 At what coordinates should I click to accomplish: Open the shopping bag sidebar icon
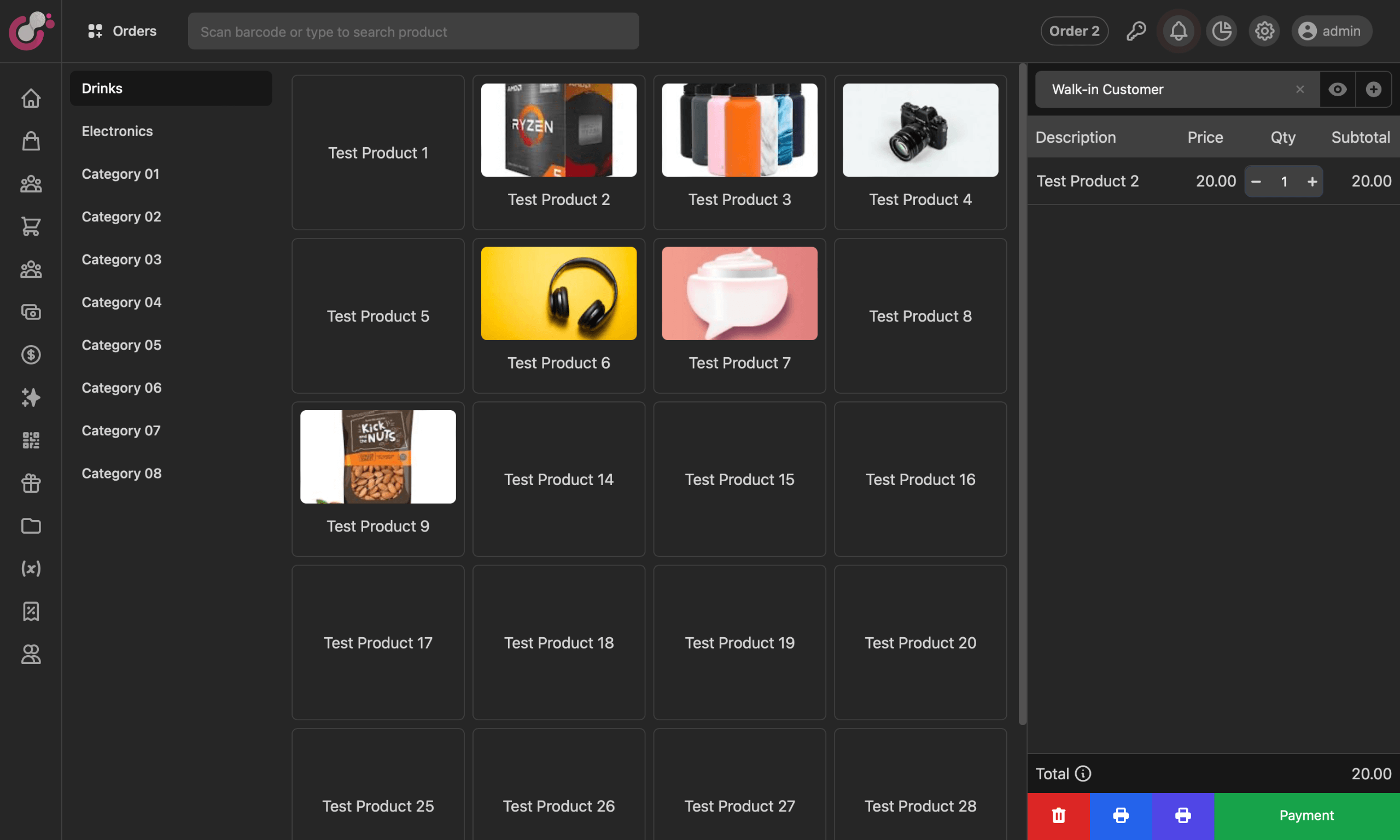tap(31, 141)
